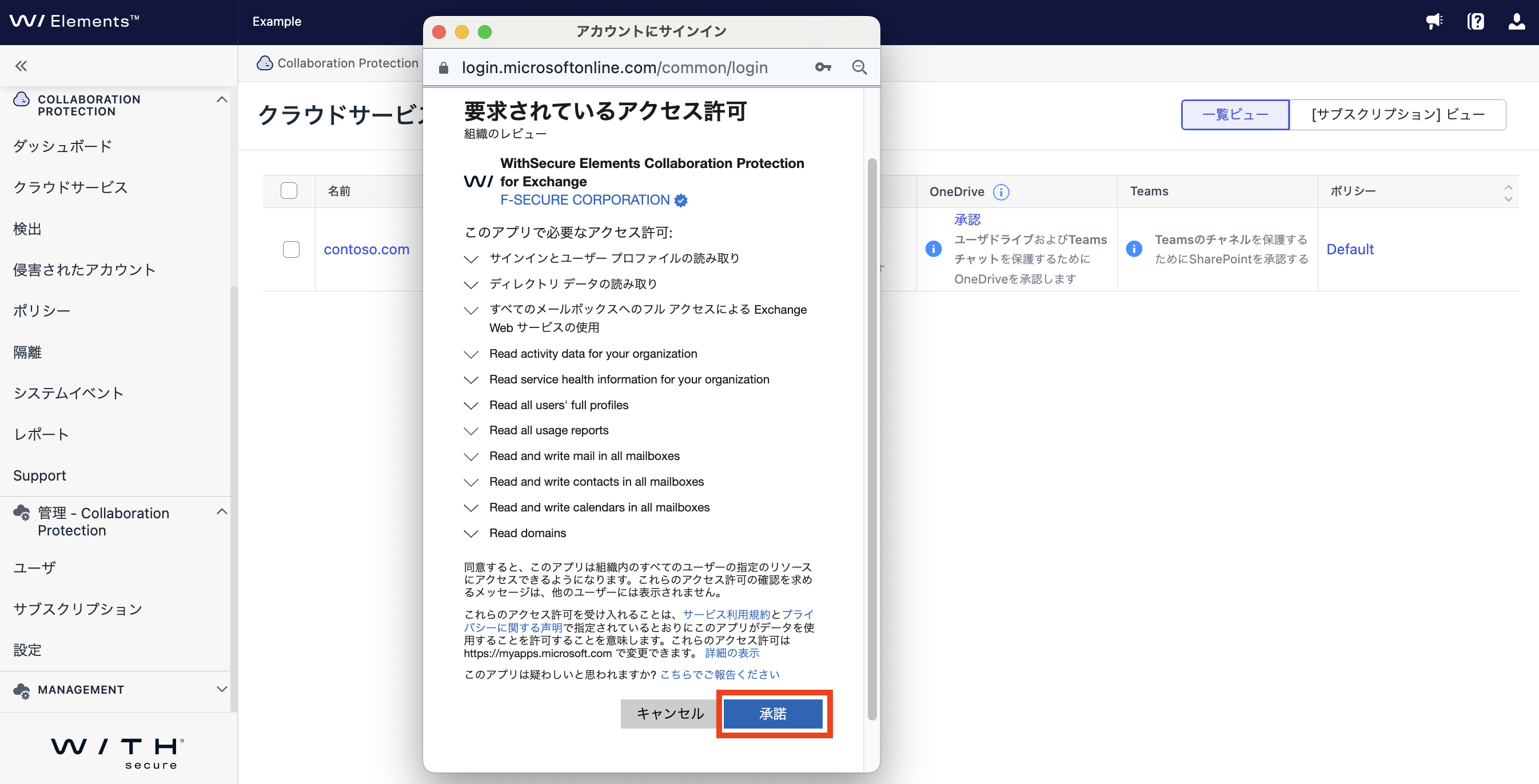1539x784 pixels.
Task: Open Support in sidebar
Action: tap(39, 475)
